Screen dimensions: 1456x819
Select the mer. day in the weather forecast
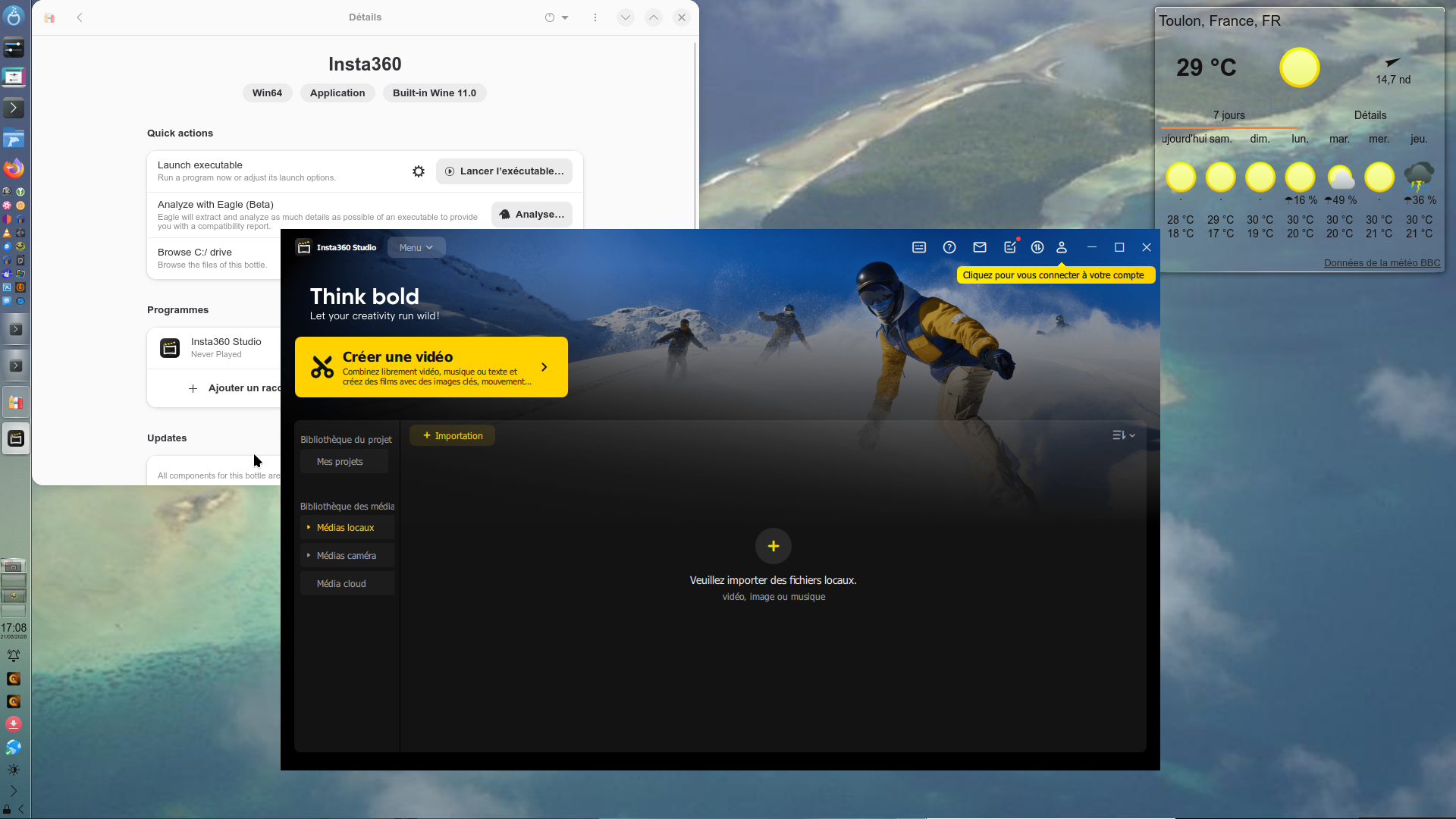(1379, 139)
